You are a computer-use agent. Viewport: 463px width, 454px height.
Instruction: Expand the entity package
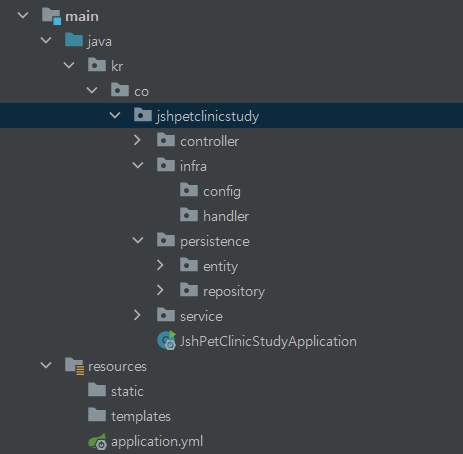160,265
